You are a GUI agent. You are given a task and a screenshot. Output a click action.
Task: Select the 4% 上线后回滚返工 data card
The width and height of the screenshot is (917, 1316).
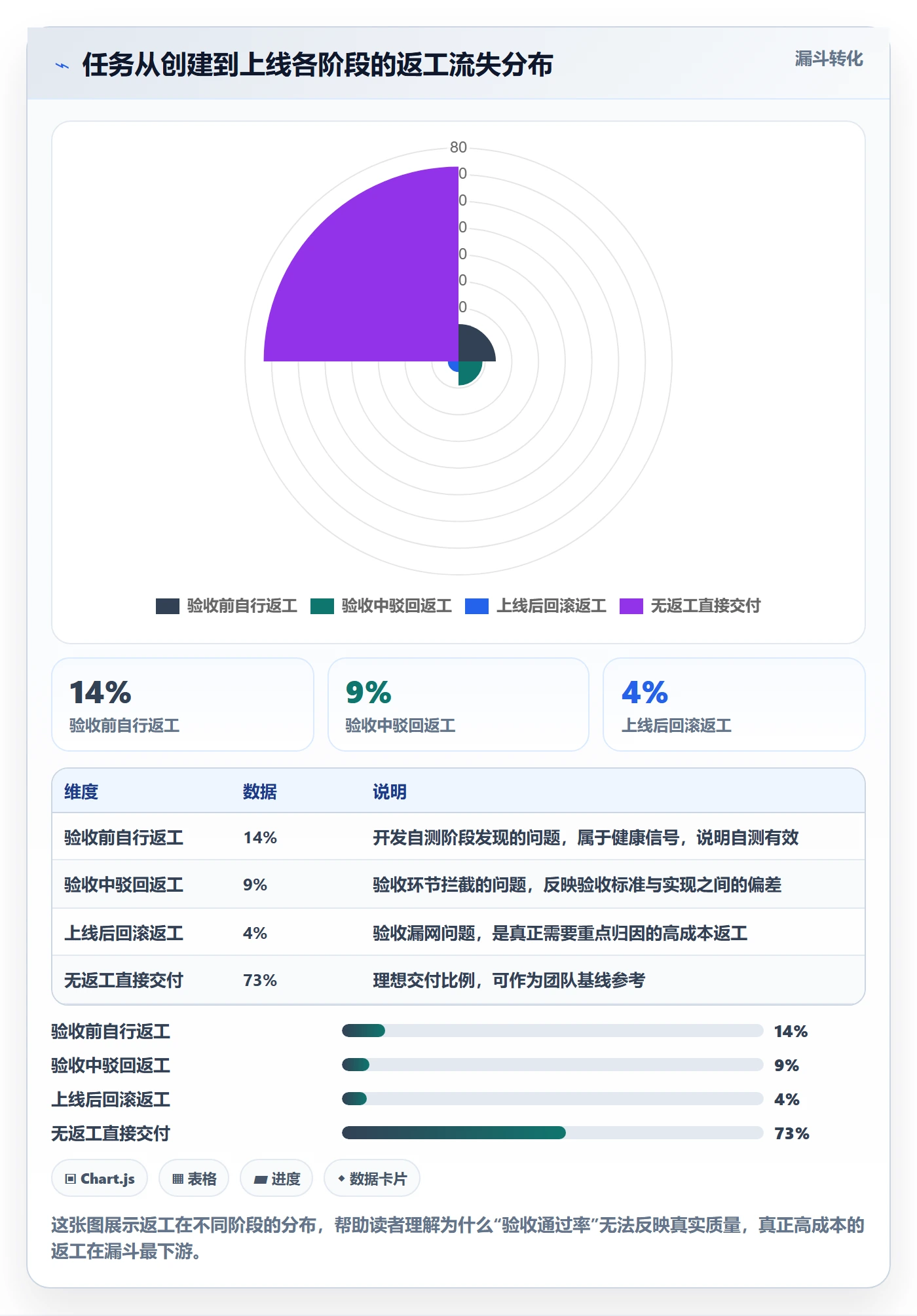(x=734, y=704)
